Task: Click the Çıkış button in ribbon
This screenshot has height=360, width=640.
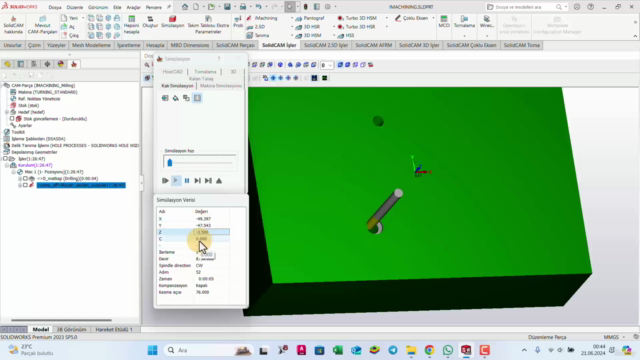Action: [x=70, y=36]
